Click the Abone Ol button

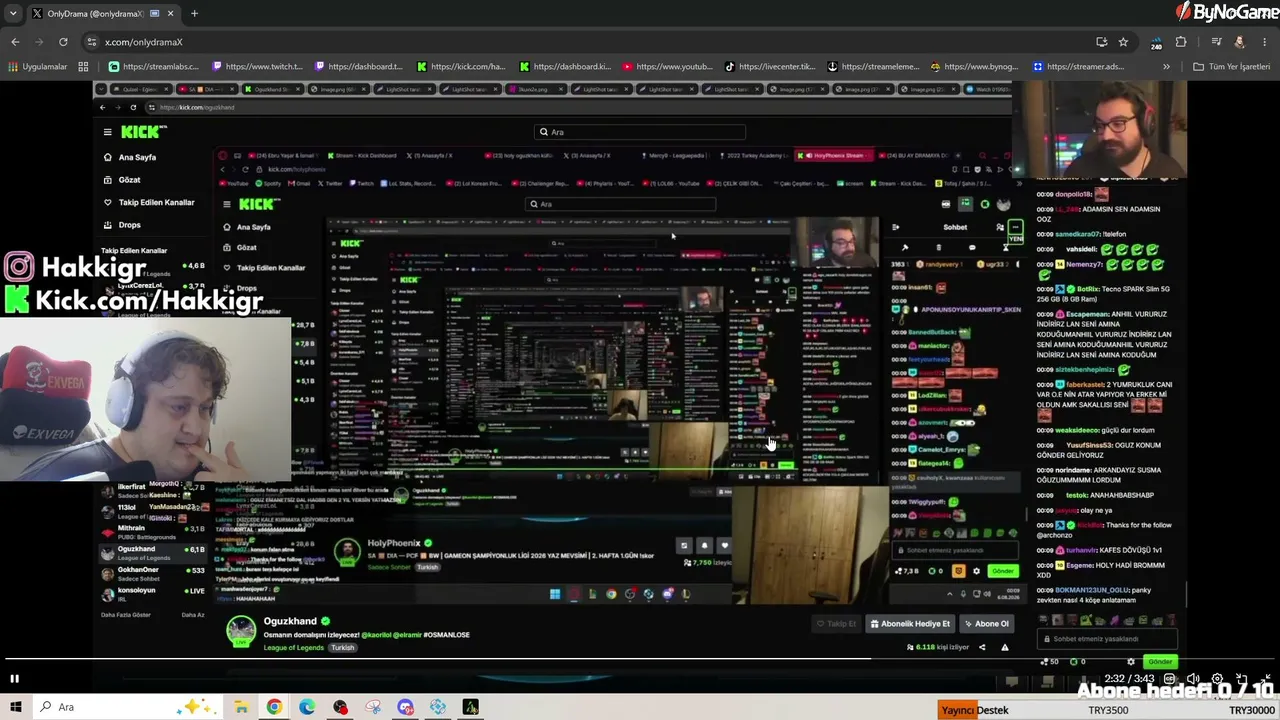[985, 624]
